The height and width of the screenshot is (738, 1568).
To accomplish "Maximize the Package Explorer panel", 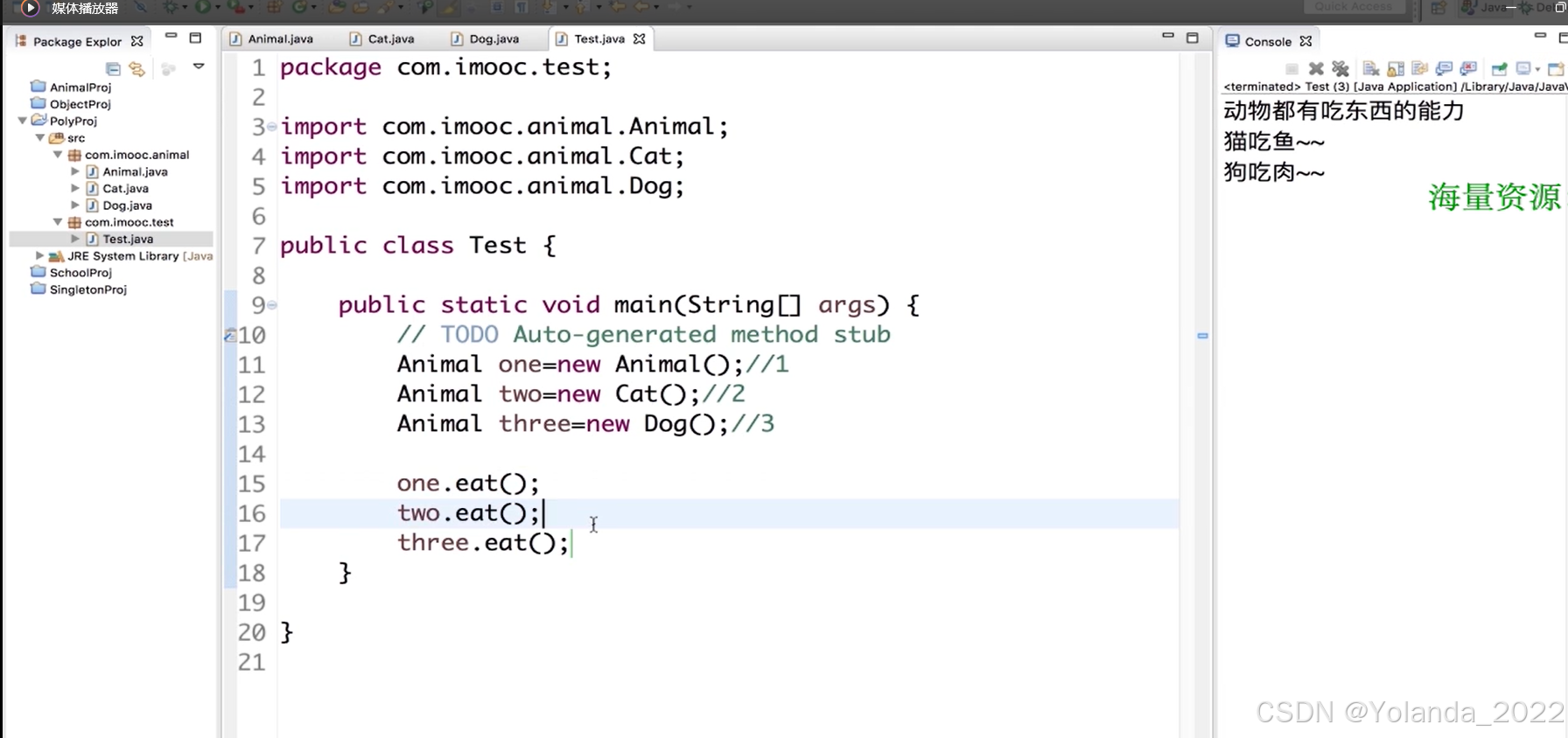I will tap(195, 38).
